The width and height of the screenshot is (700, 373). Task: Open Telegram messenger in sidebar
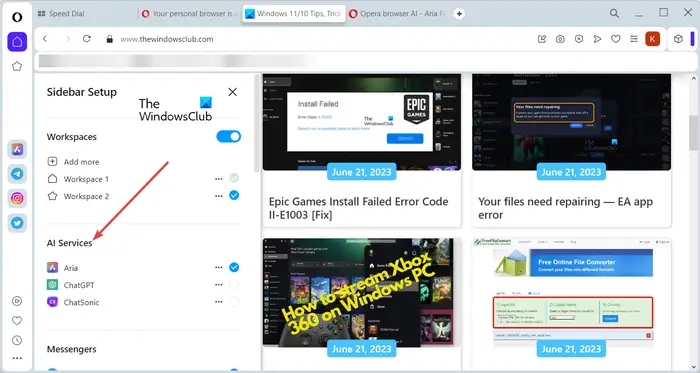[x=17, y=174]
